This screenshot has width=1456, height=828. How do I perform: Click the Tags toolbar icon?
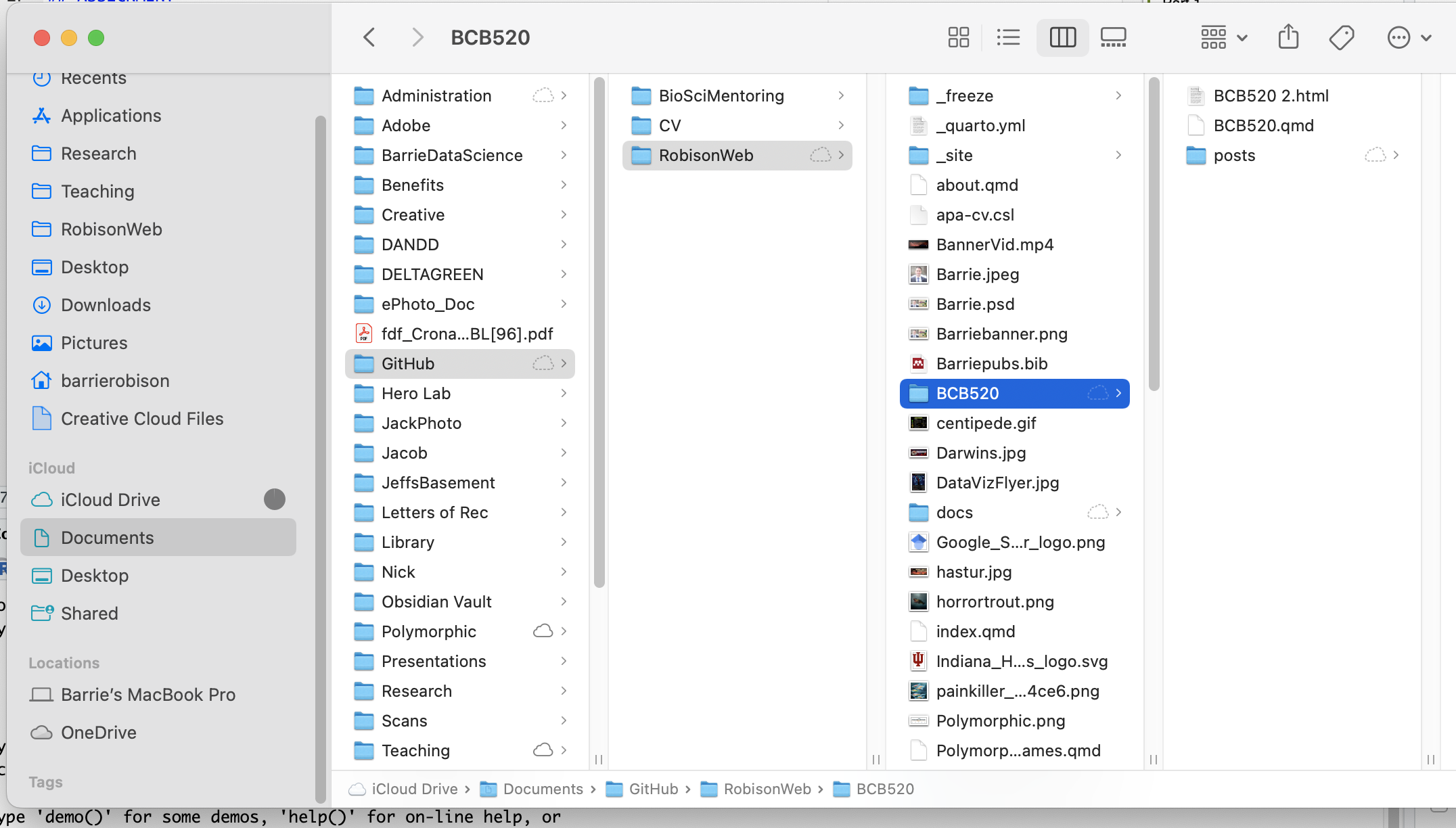1341,37
